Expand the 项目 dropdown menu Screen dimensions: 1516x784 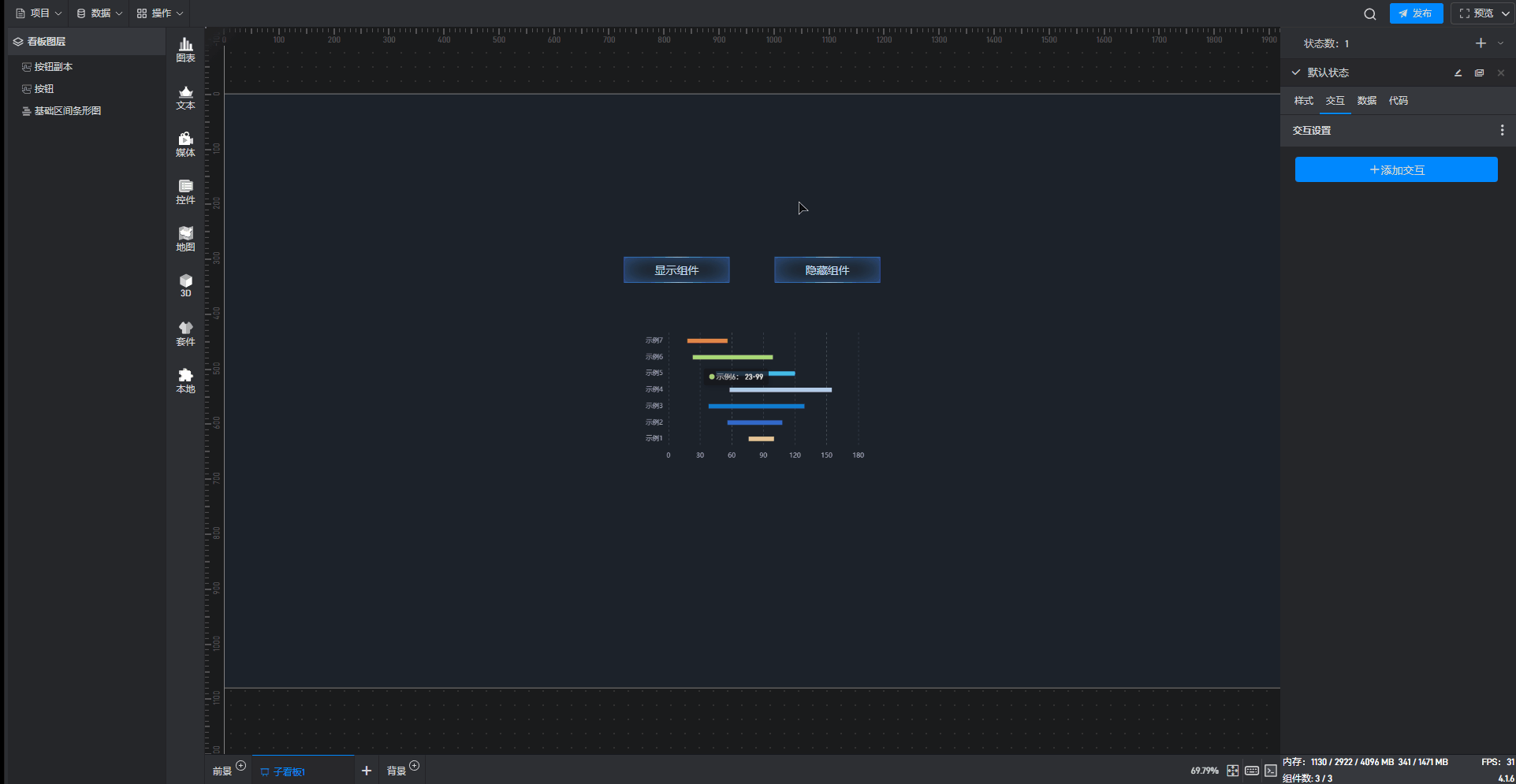pyautogui.click(x=39, y=13)
